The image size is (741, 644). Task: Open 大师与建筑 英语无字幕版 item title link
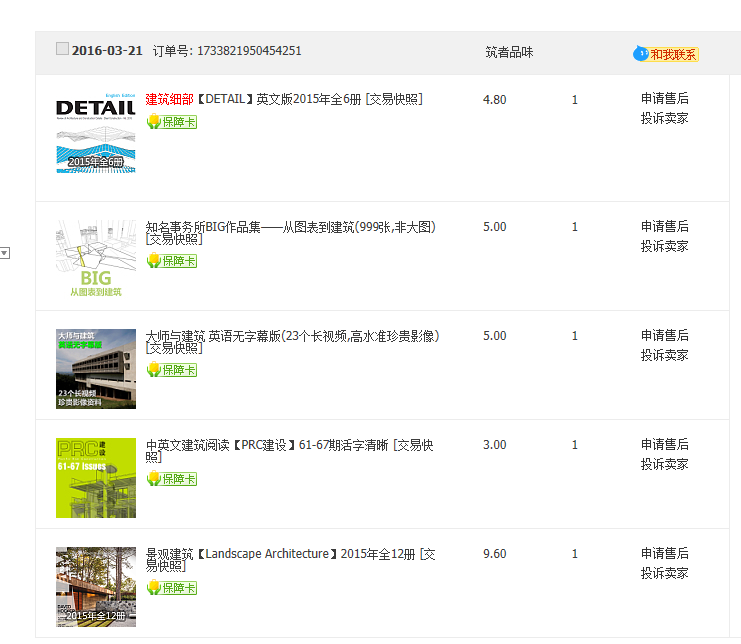[x=292, y=336]
